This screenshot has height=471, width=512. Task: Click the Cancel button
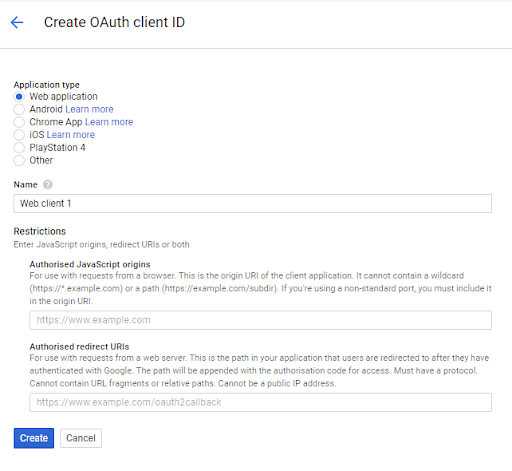pyautogui.click(x=81, y=438)
